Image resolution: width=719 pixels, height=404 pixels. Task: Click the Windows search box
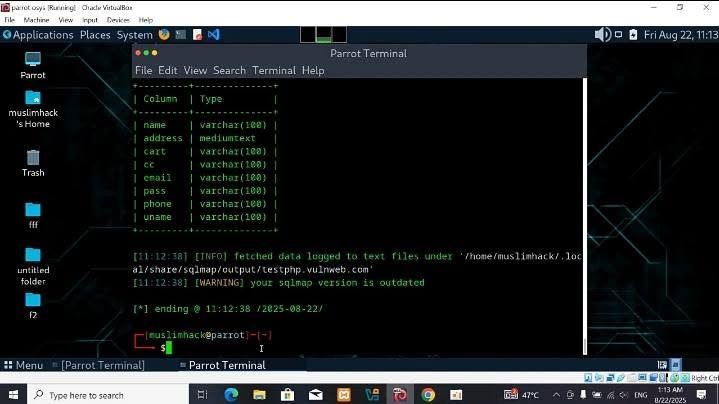(x=108, y=394)
